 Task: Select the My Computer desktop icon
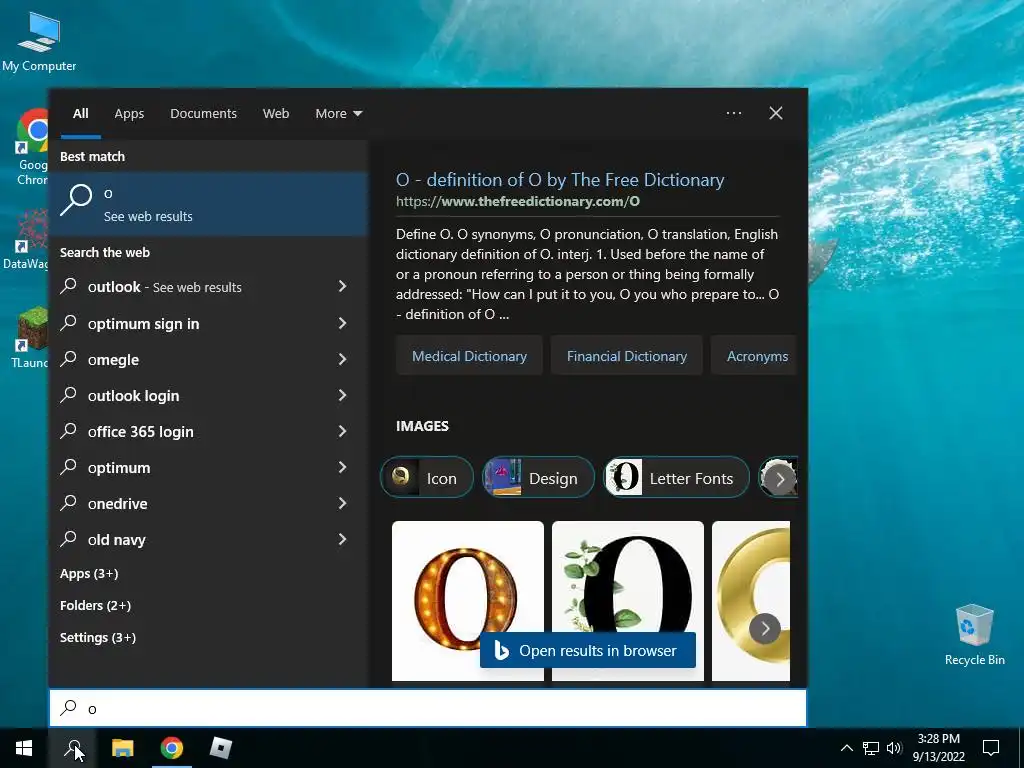click(39, 42)
